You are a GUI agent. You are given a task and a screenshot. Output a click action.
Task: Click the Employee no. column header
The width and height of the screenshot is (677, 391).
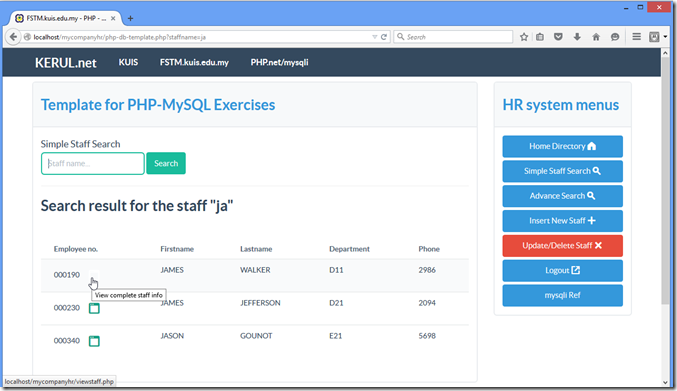click(x=76, y=249)
